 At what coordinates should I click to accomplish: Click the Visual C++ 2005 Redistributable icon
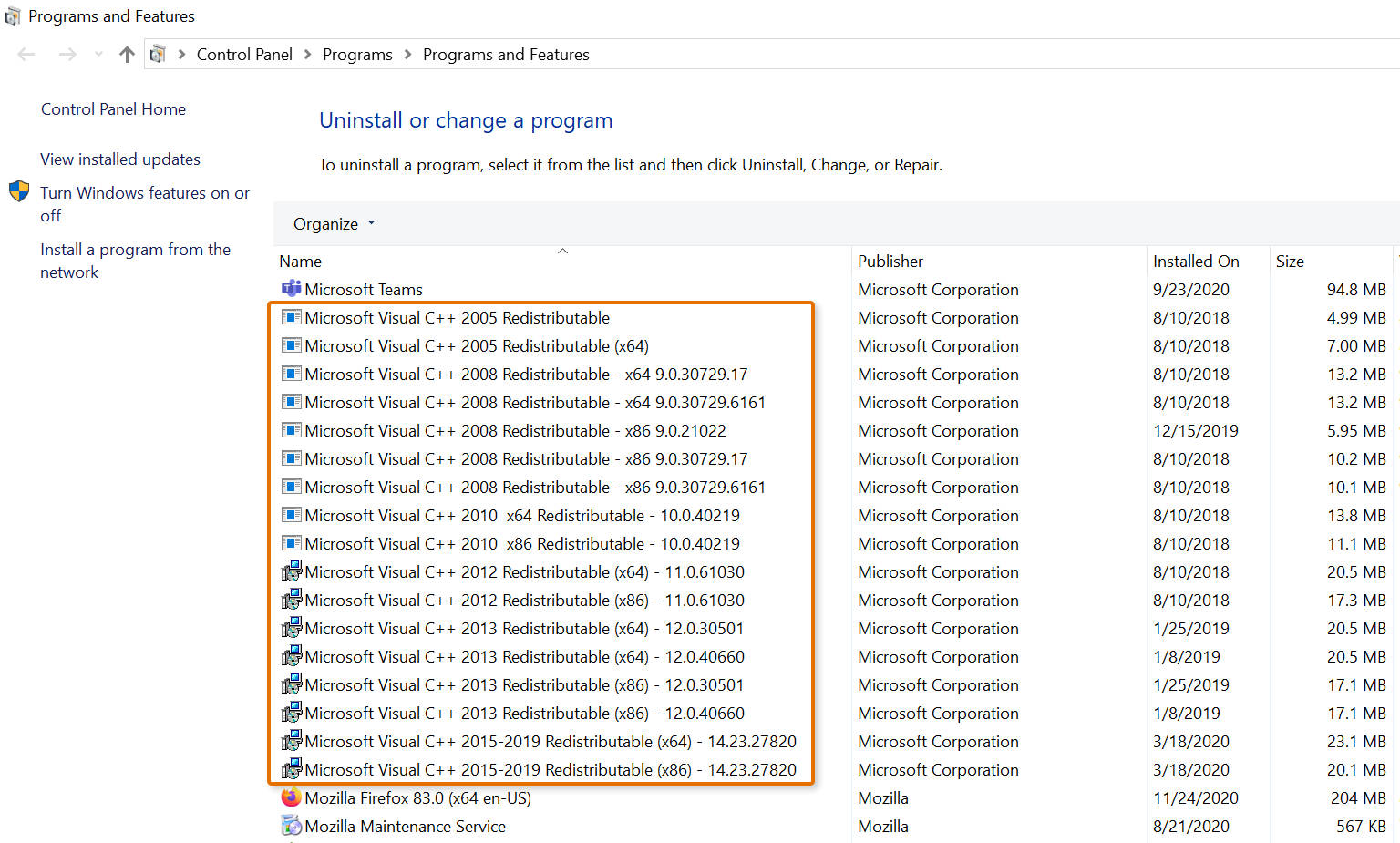291,317
